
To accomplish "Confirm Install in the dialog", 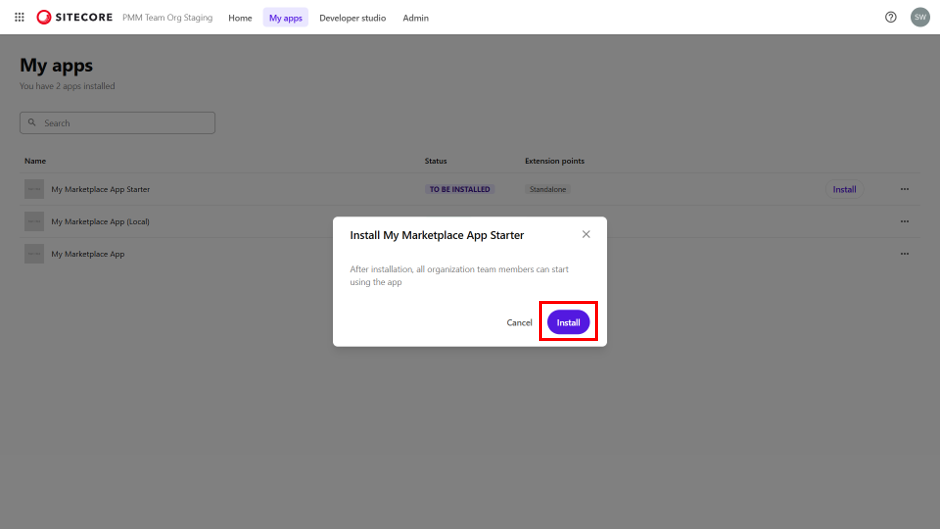I will tap(568, 323).
